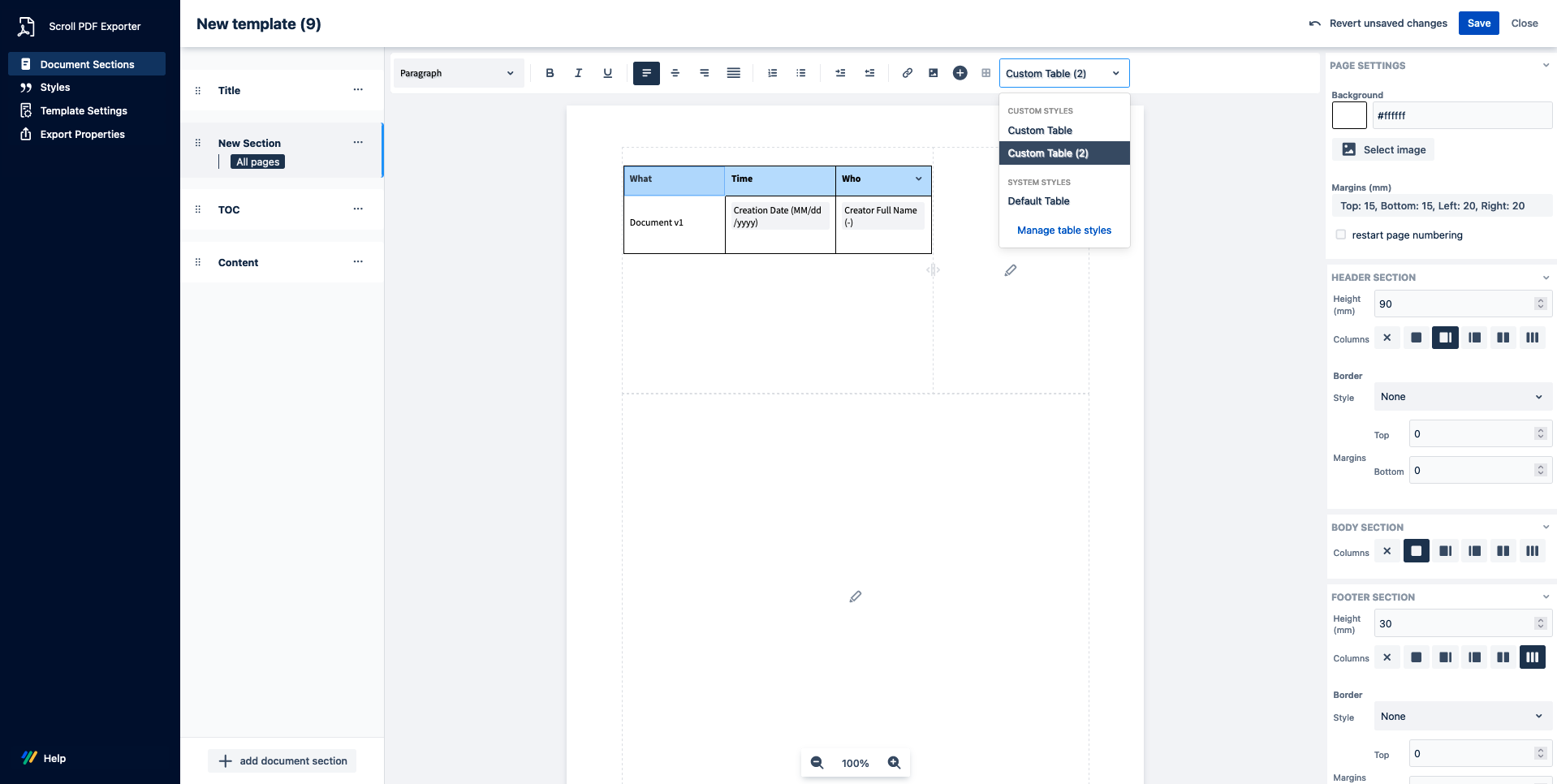Open Manage table styles link
Image resolution: width=1557 pixels, height=784 pixels.
1063,230
